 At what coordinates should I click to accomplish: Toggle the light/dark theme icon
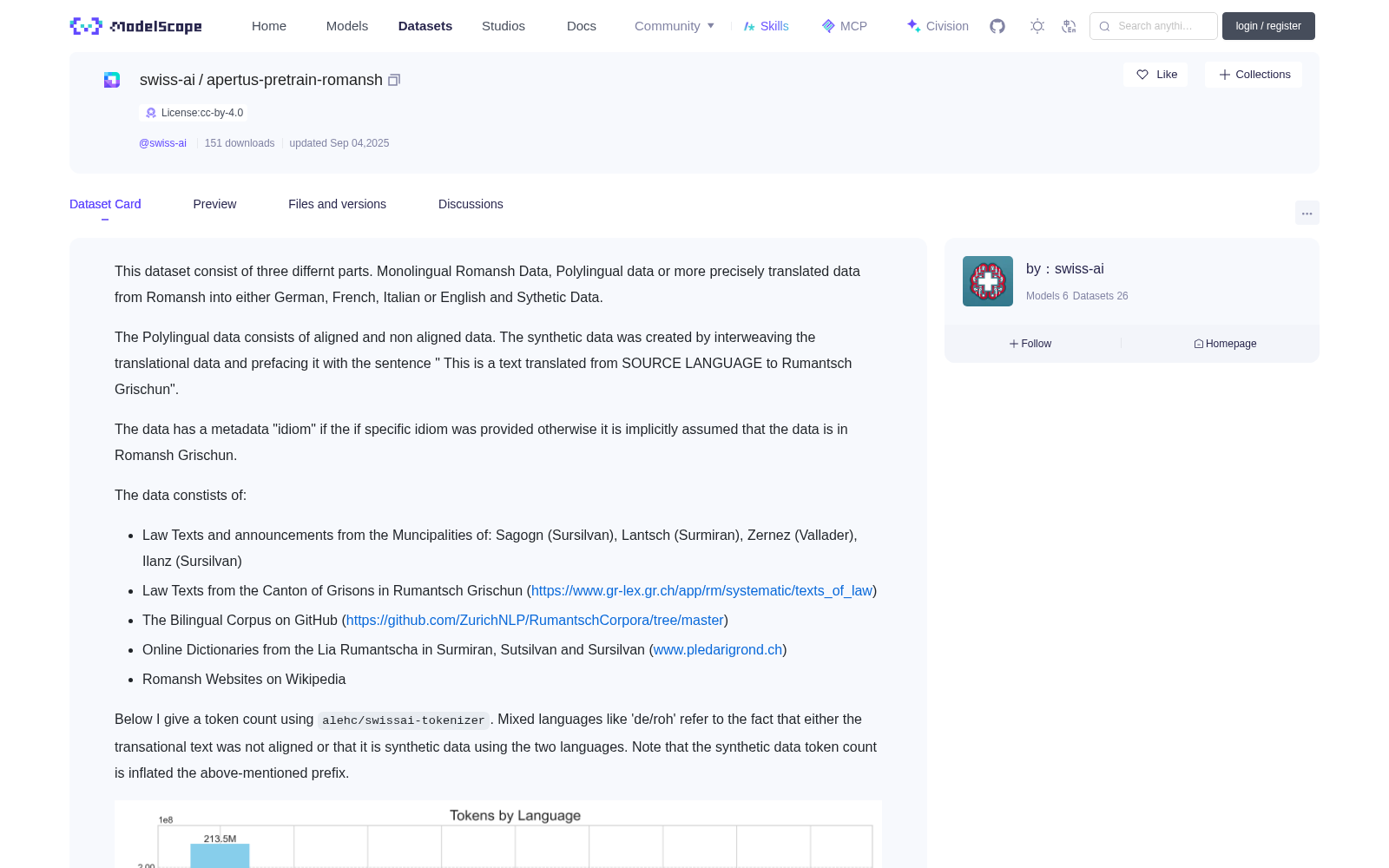(x=1037, y=26)
